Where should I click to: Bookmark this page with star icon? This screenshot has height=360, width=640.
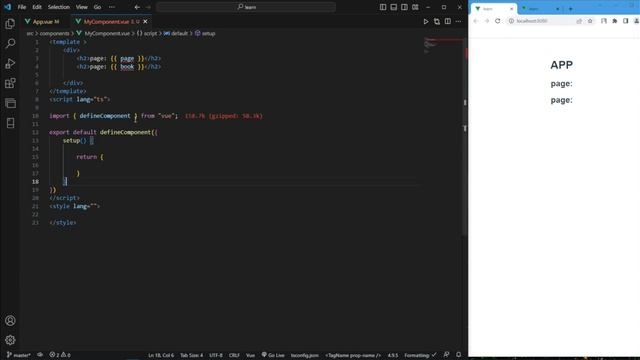590,21
